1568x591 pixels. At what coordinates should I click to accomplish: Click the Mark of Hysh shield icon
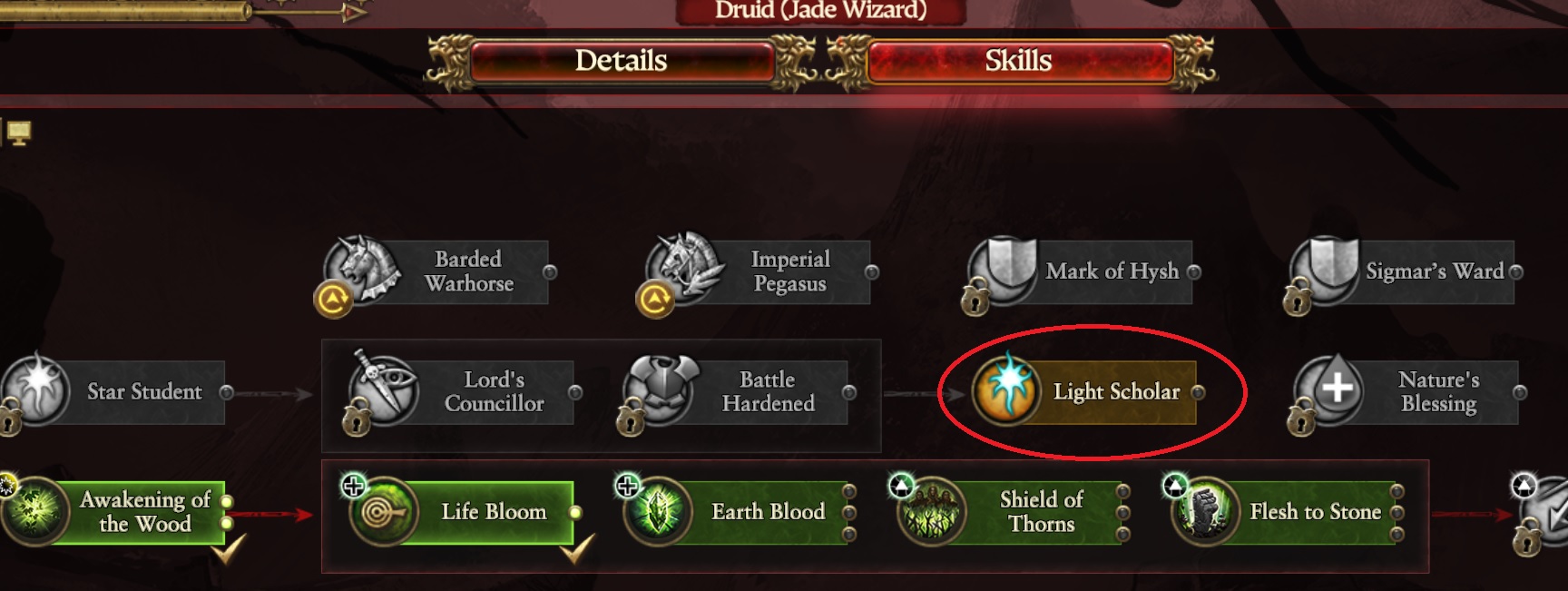tap(1005, 271)
